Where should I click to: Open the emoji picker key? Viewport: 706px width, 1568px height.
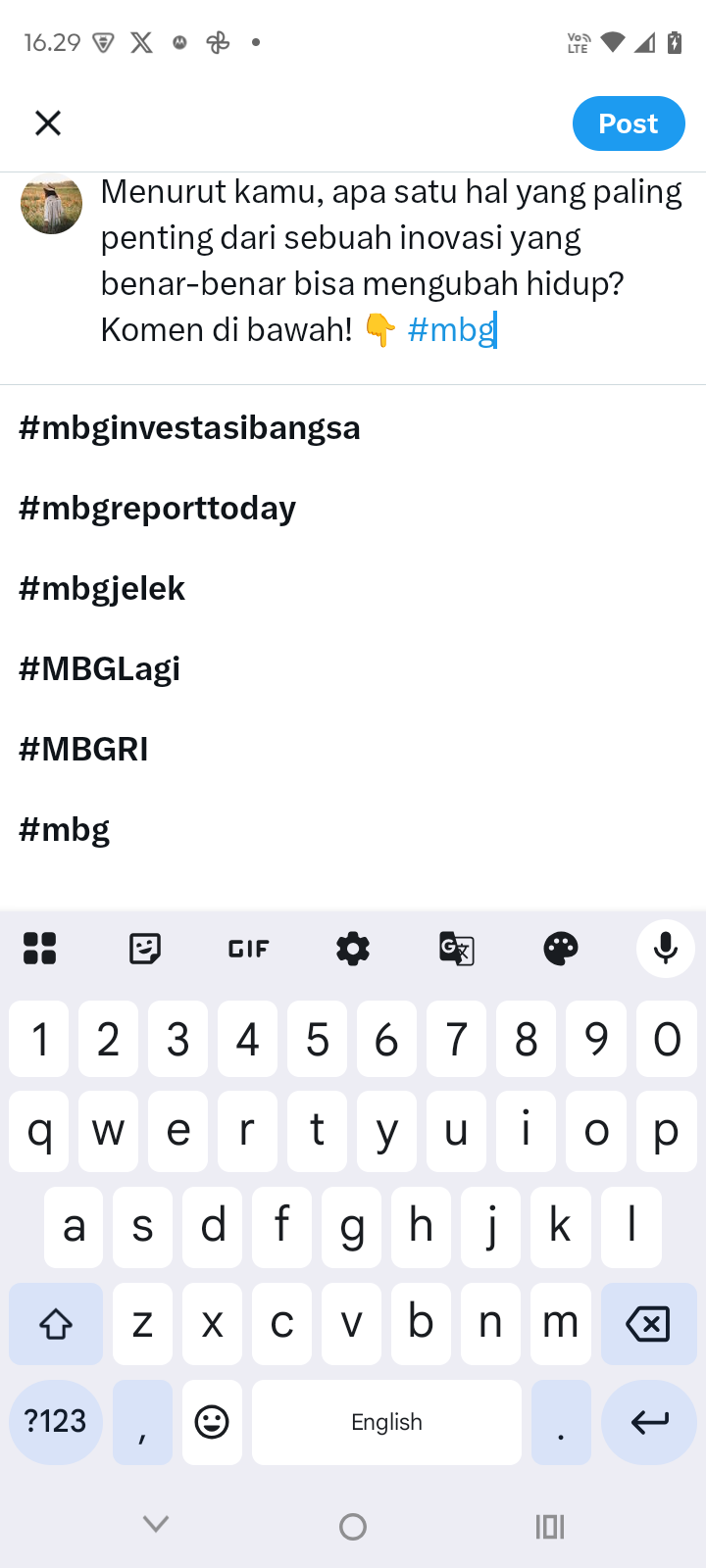coord(212,1422)
